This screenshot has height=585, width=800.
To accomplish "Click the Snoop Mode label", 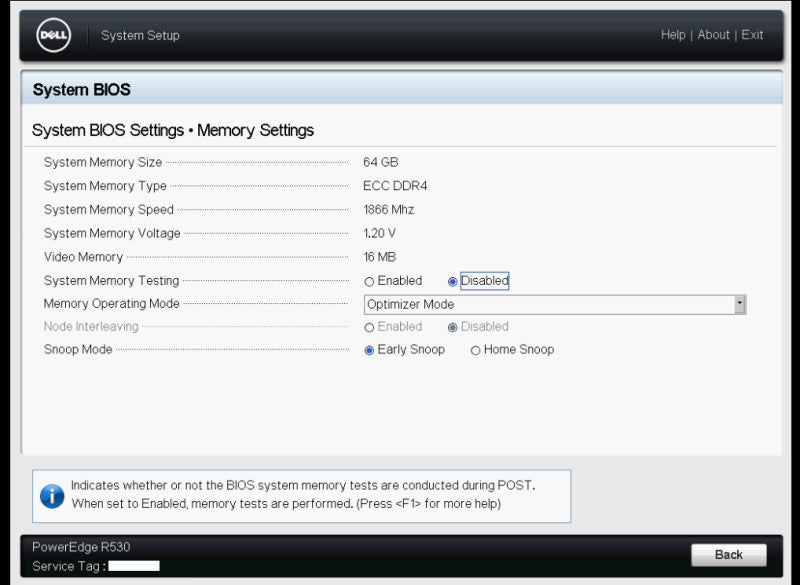I will coord(78,349).
